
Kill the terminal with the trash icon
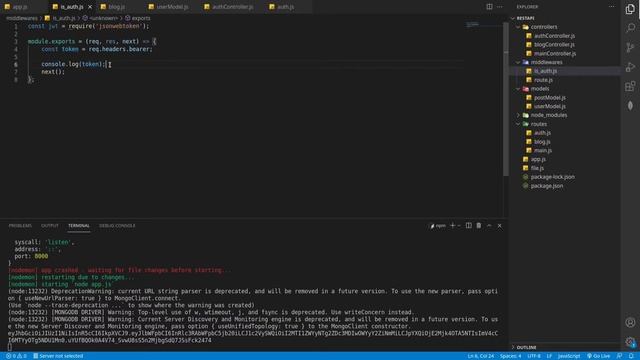[479, 225]
